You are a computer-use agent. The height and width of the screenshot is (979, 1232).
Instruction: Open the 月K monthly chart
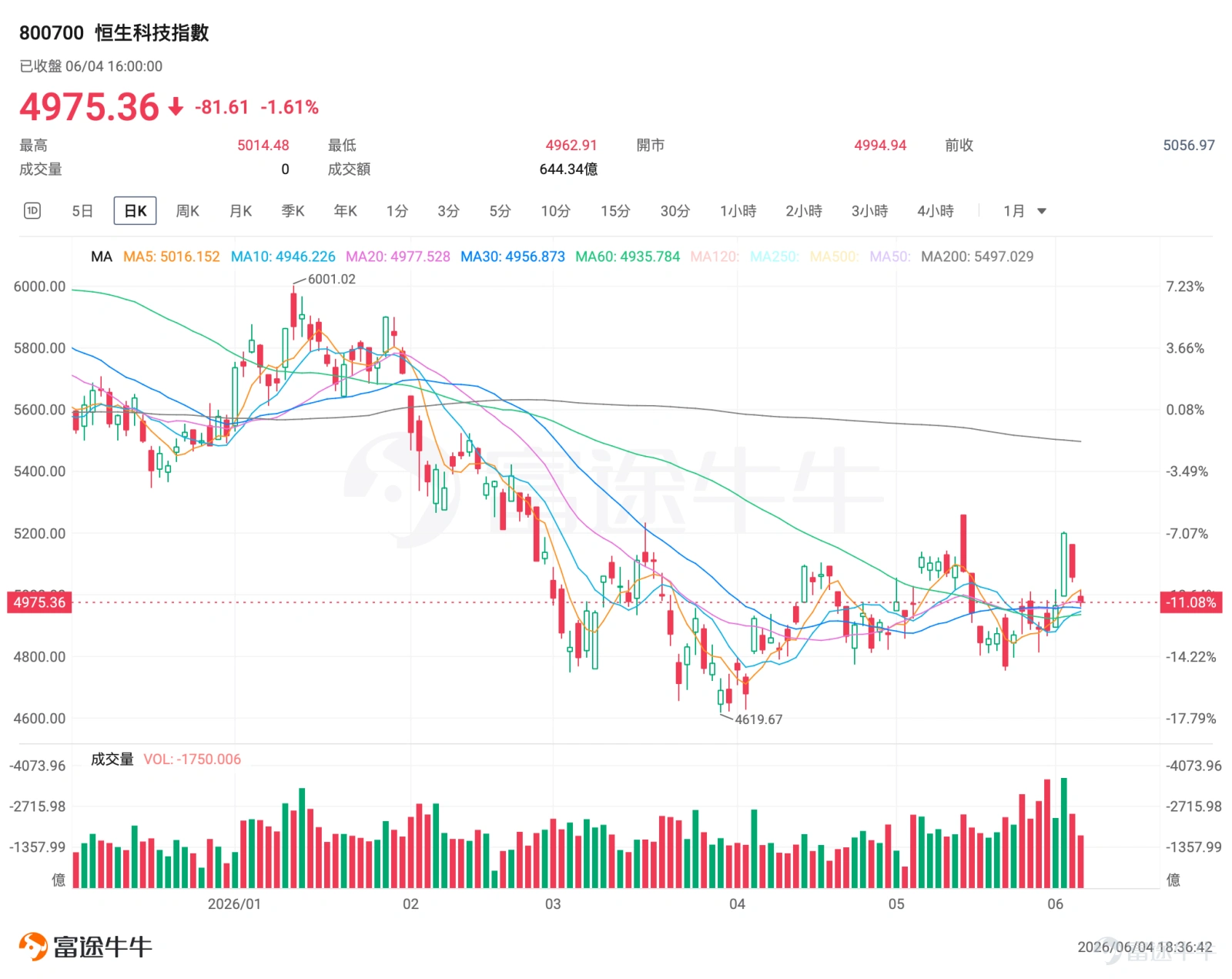tap(241, 211)
